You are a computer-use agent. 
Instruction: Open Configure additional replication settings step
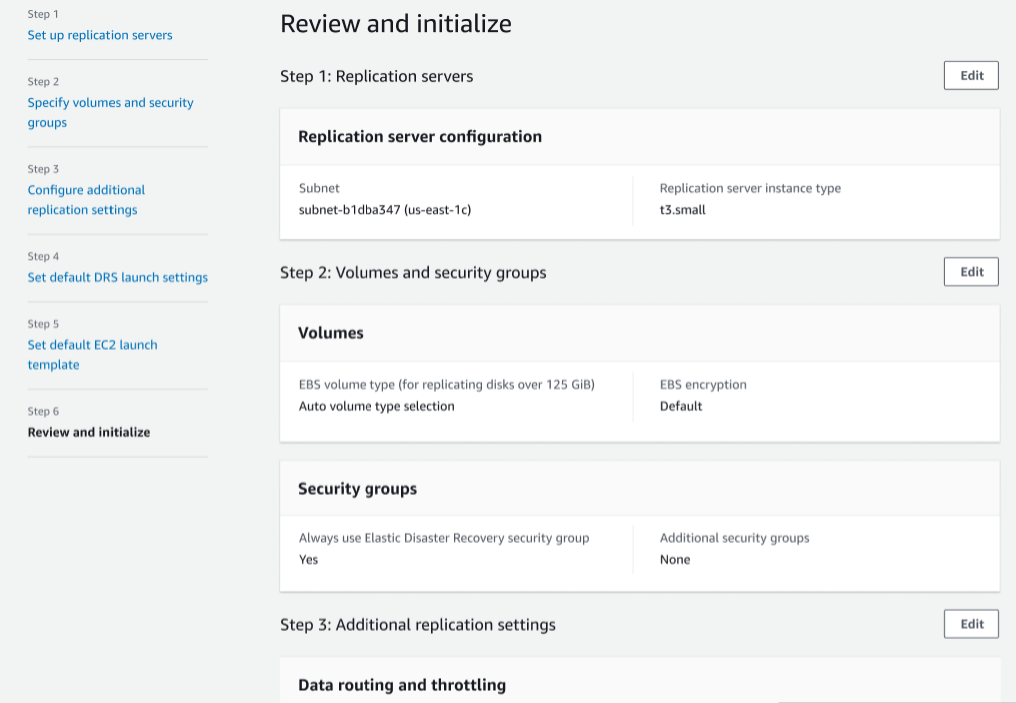pyautogui.click(x=85, y=199)
